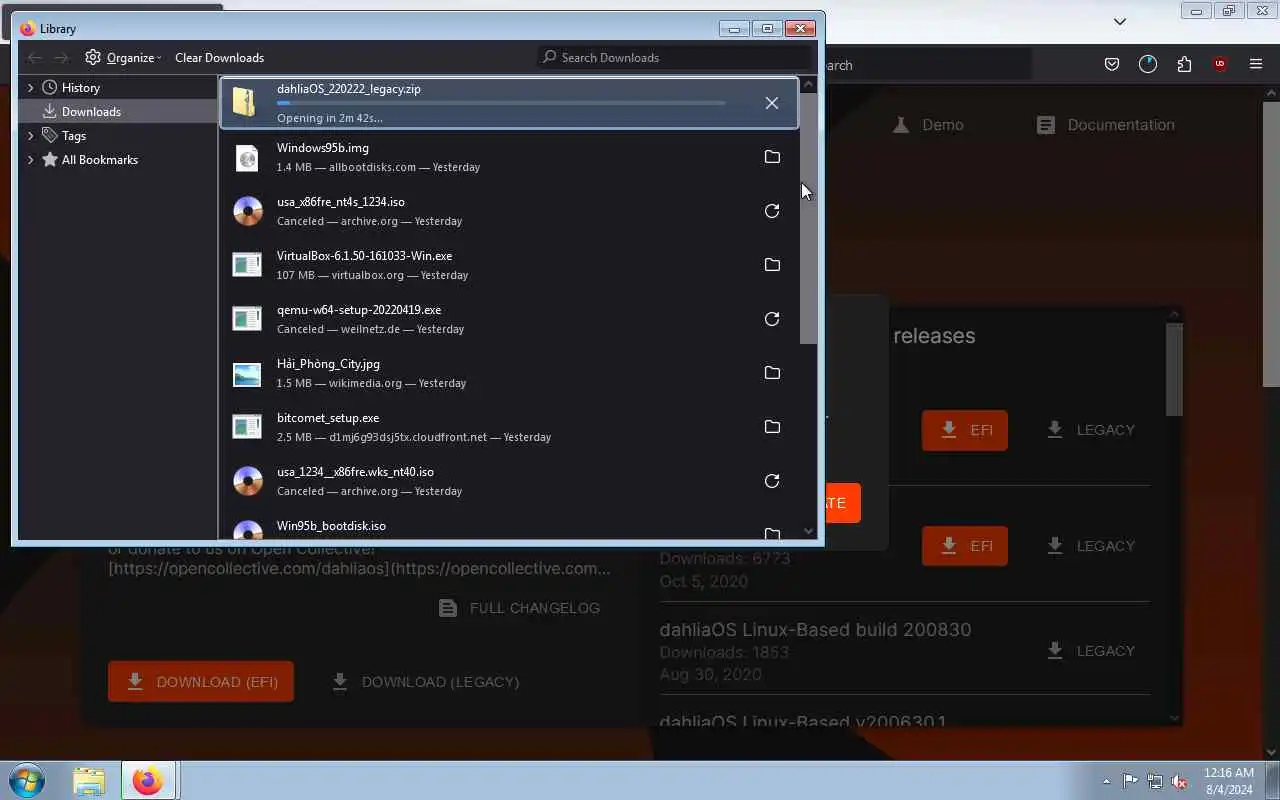Show hidden system tray icons
The width and height of the screenshot is (1280, 800).
point(1106,781)
